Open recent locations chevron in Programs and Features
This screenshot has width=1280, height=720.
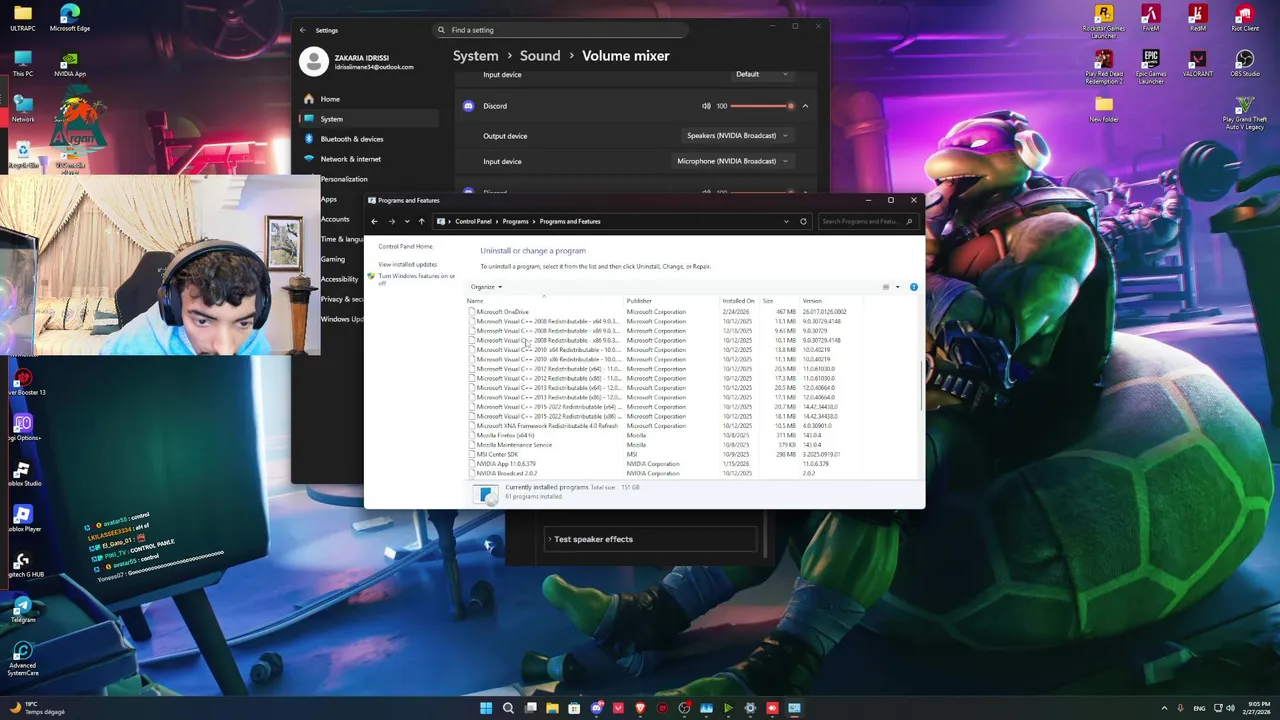[x=406, y=221]
